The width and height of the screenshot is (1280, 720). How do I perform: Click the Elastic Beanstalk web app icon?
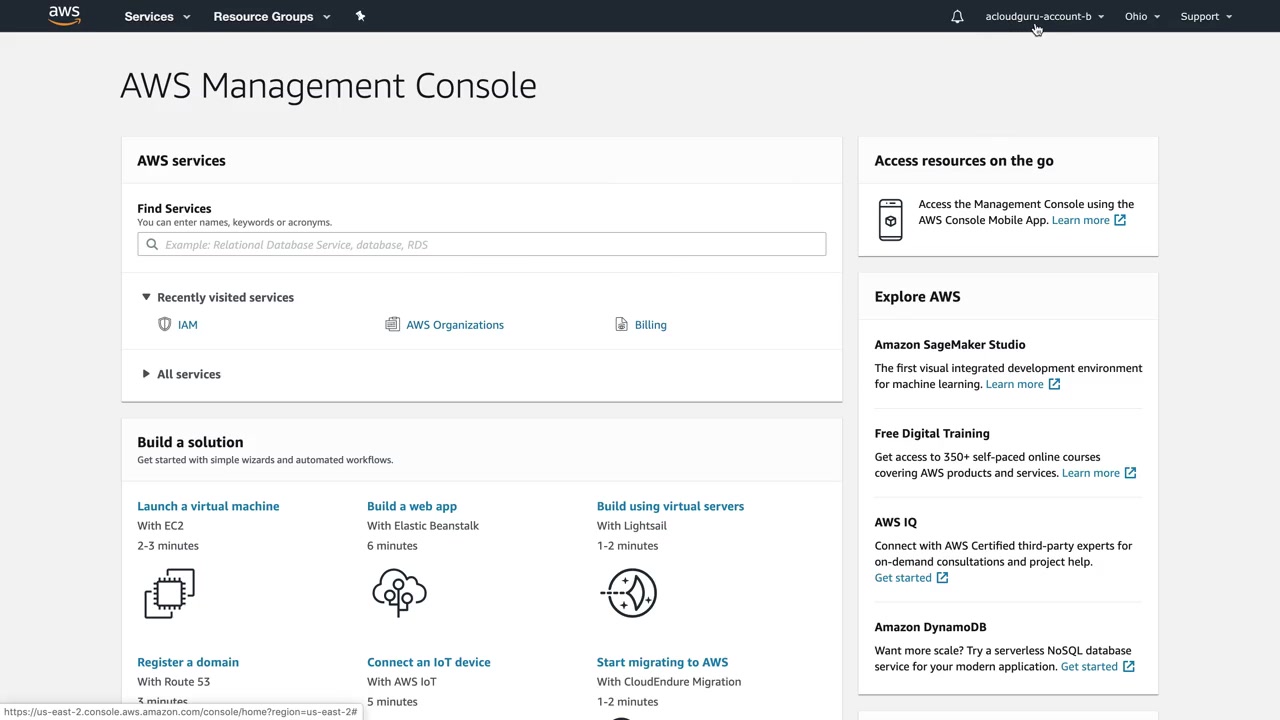(399, 593)
